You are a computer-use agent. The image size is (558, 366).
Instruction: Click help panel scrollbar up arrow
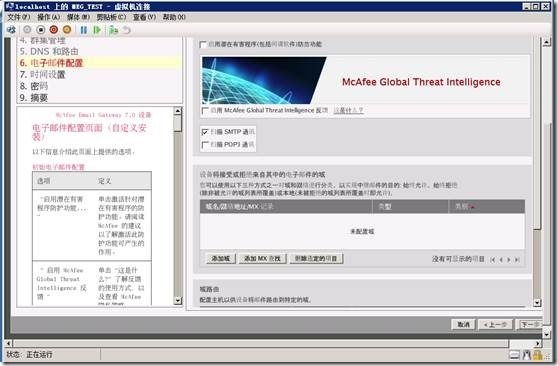[x=178, y=111]
